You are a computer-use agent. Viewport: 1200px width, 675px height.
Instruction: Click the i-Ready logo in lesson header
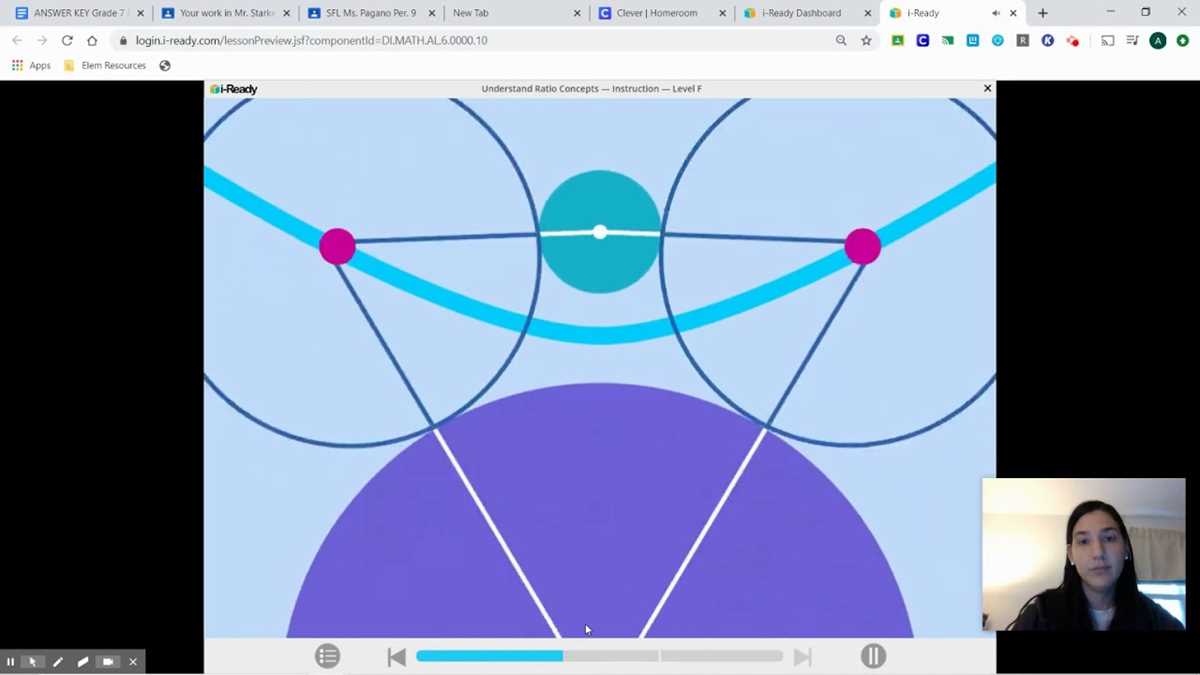tap(234, 89)
